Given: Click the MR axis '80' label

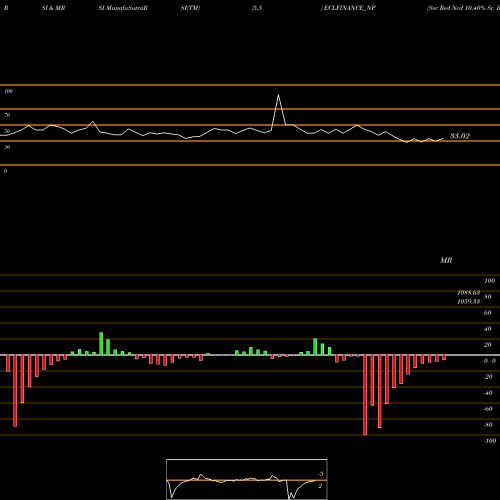Looking at the screenshot, I should coord(488,297).
